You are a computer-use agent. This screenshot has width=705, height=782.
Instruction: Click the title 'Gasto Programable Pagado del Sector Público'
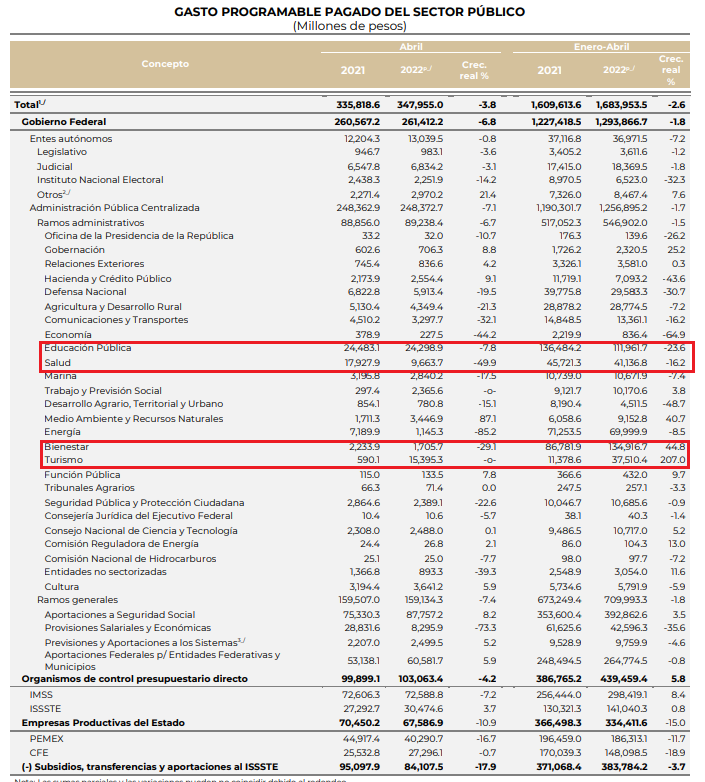[x=349, y=12]
